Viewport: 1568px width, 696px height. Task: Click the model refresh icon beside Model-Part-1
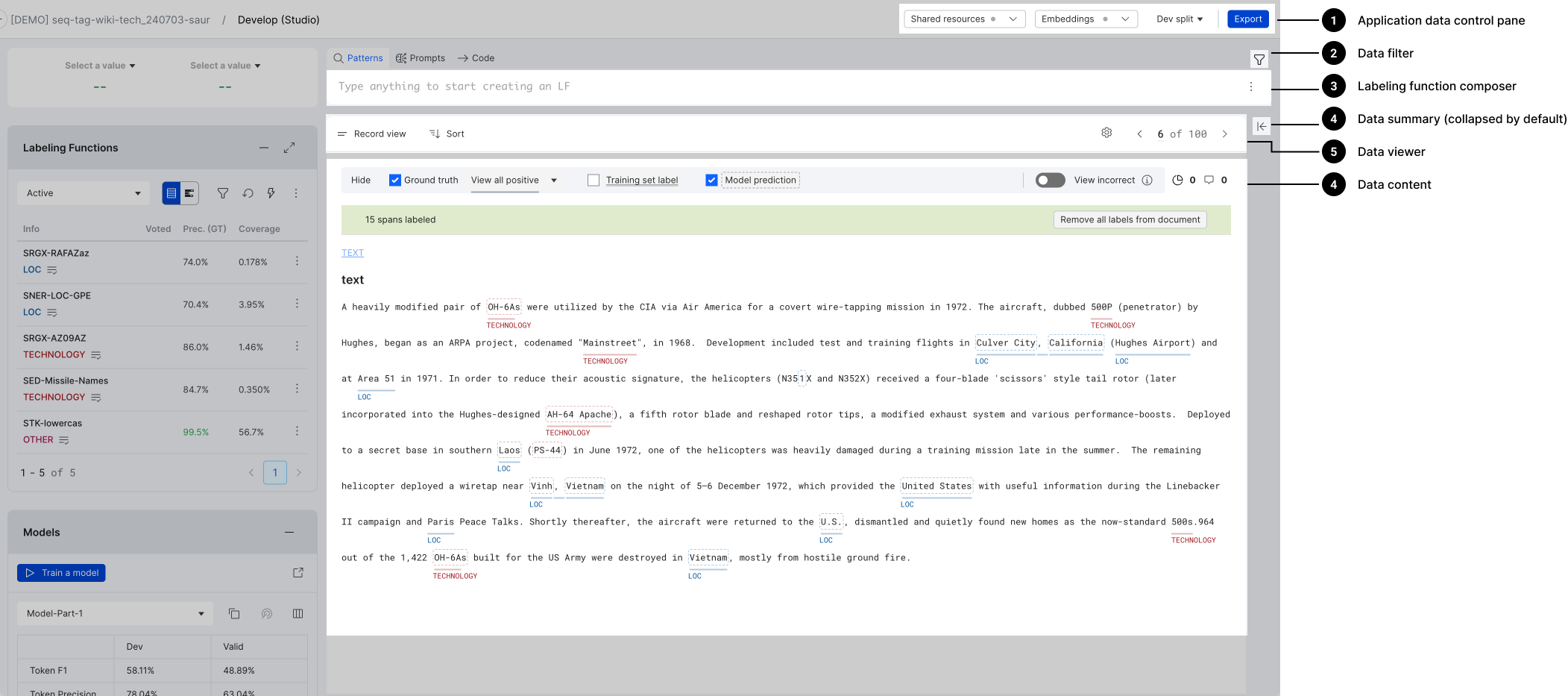point(266,613)
